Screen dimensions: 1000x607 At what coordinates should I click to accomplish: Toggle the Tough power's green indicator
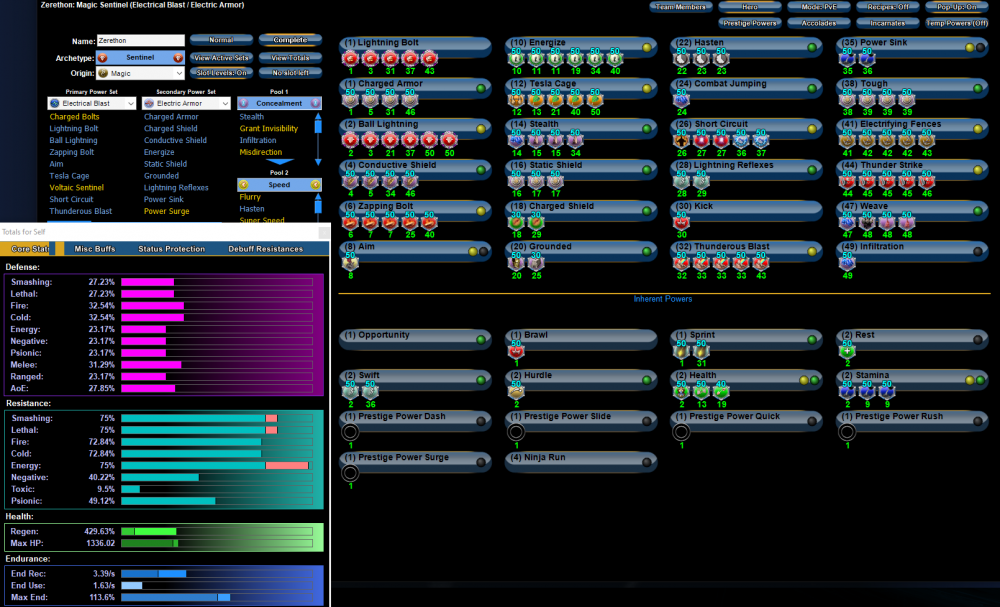977,88
